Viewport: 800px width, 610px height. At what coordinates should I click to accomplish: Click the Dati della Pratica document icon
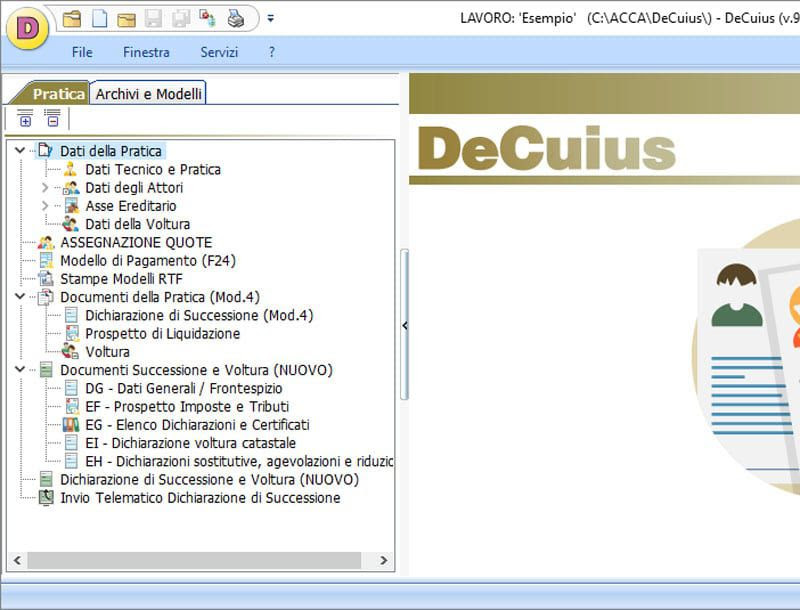click(x=46, y=150)
